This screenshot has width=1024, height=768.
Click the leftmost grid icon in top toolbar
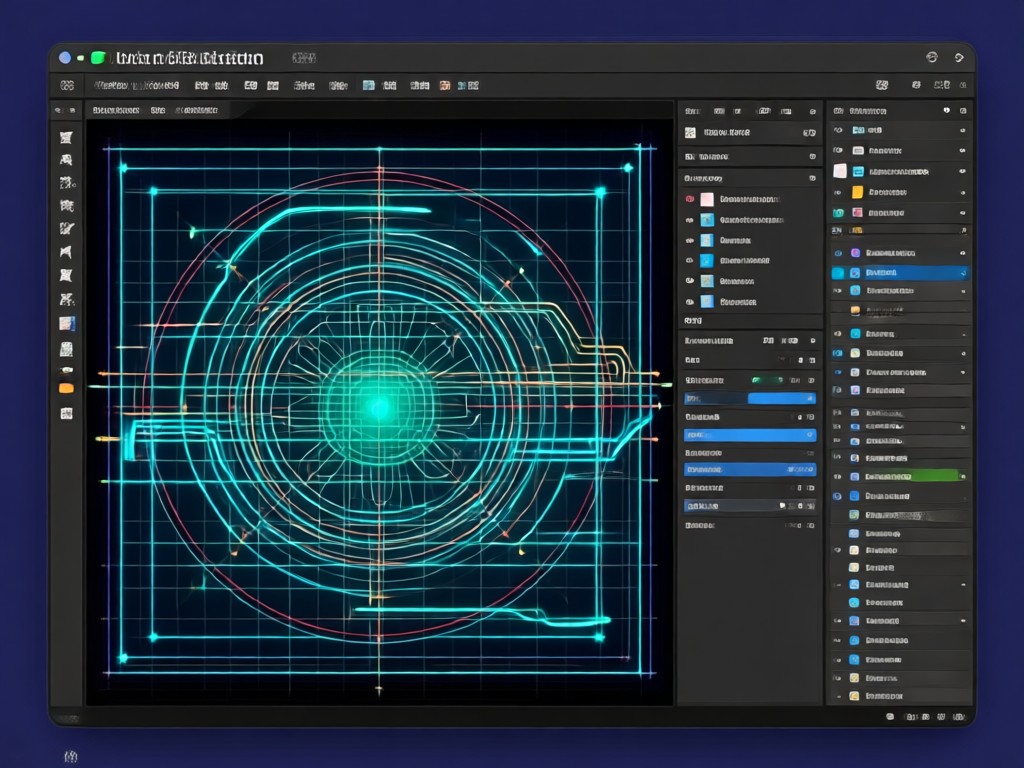67,86
